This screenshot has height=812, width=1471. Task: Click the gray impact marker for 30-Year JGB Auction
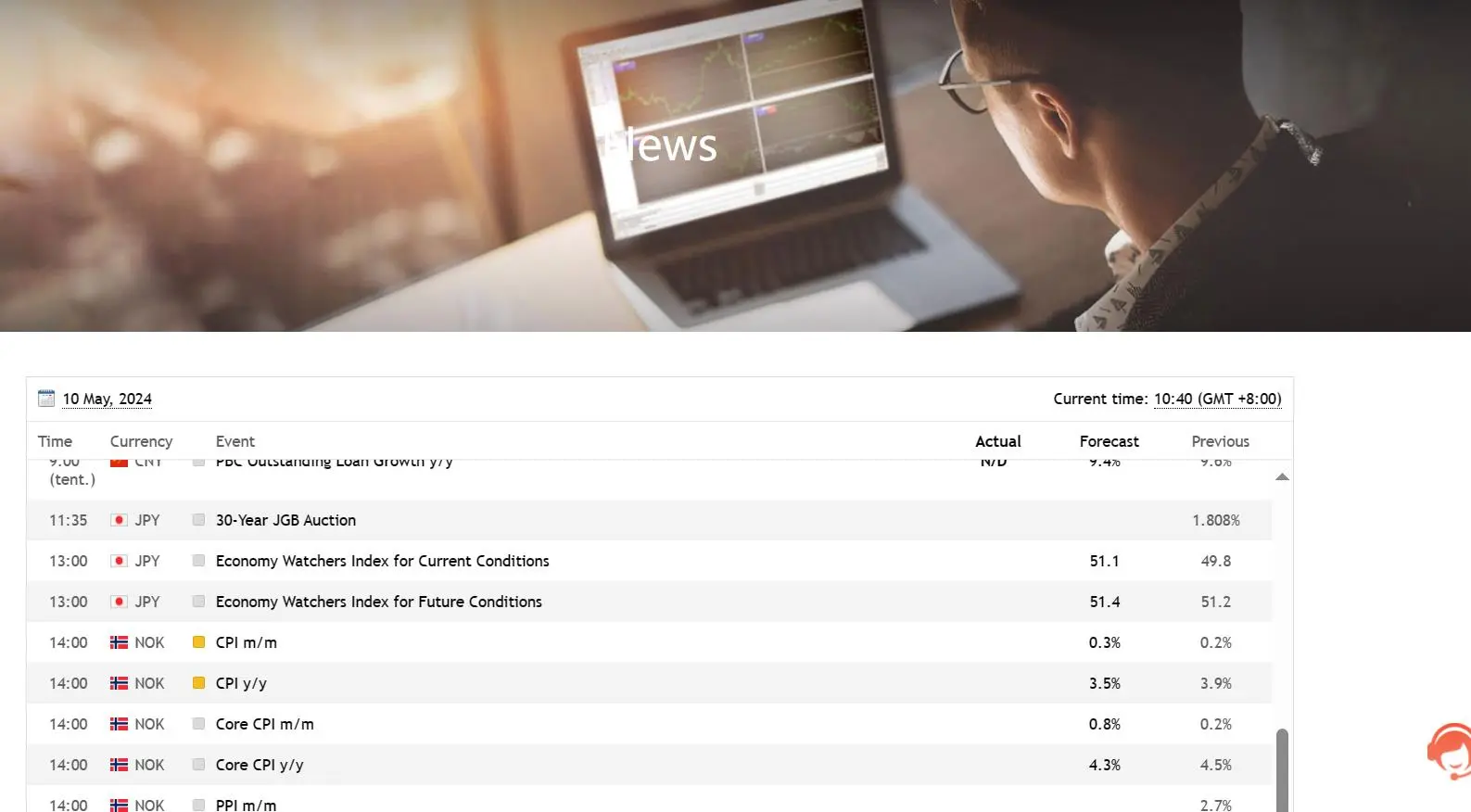(x=198, y=519)
